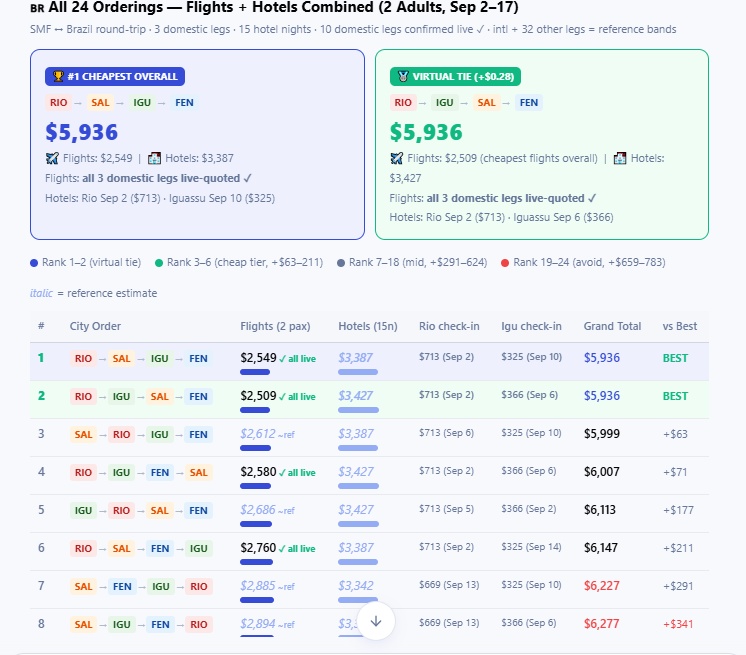The height and width of the screenshot is (655, 746).
Task: Click the $6,227 grand total in row 7
Action: [x=601, y=586]
